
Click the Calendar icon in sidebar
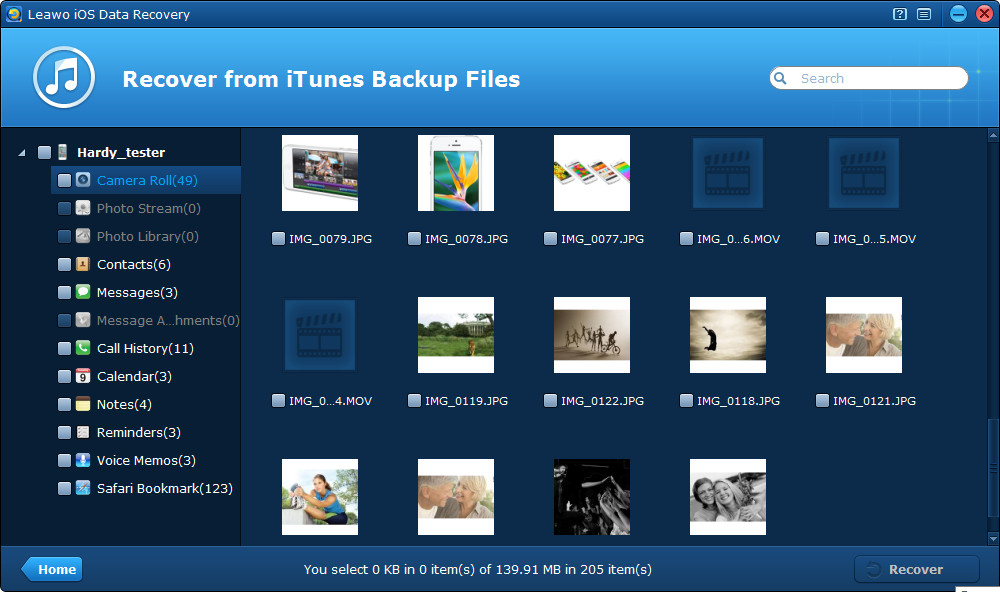click(x=83, y=376)
